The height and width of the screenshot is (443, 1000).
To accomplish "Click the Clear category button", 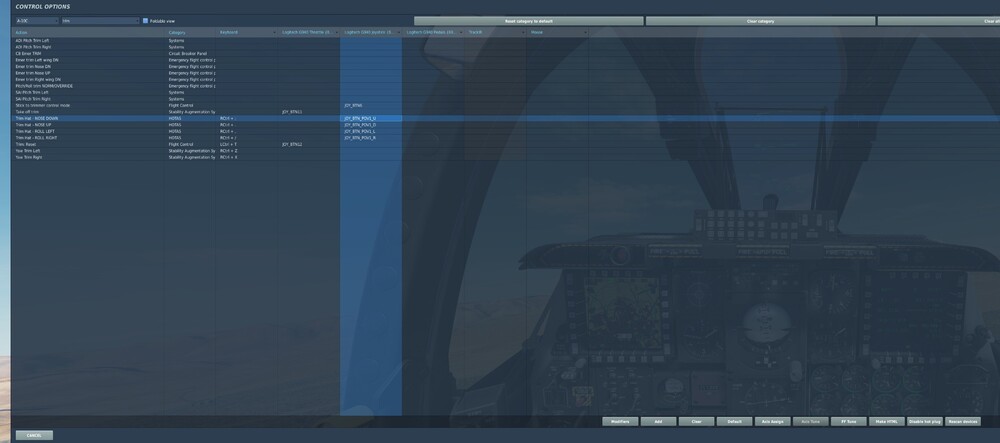I will click(x=760, y=21).
